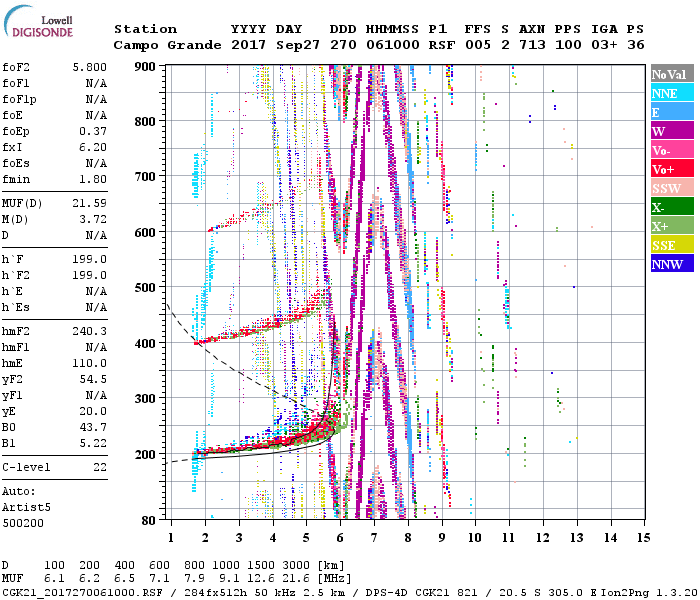Click the MUF 21.6 value for 3000 km
This screenshot has width=700, height=600.
[x=296, y=578]
